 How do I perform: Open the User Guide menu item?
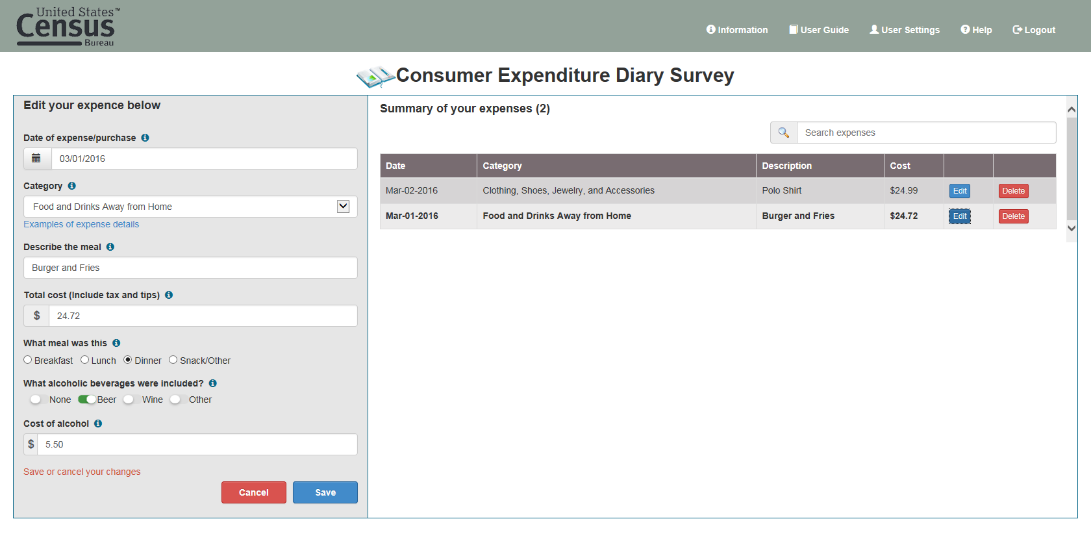pos(818,30)
